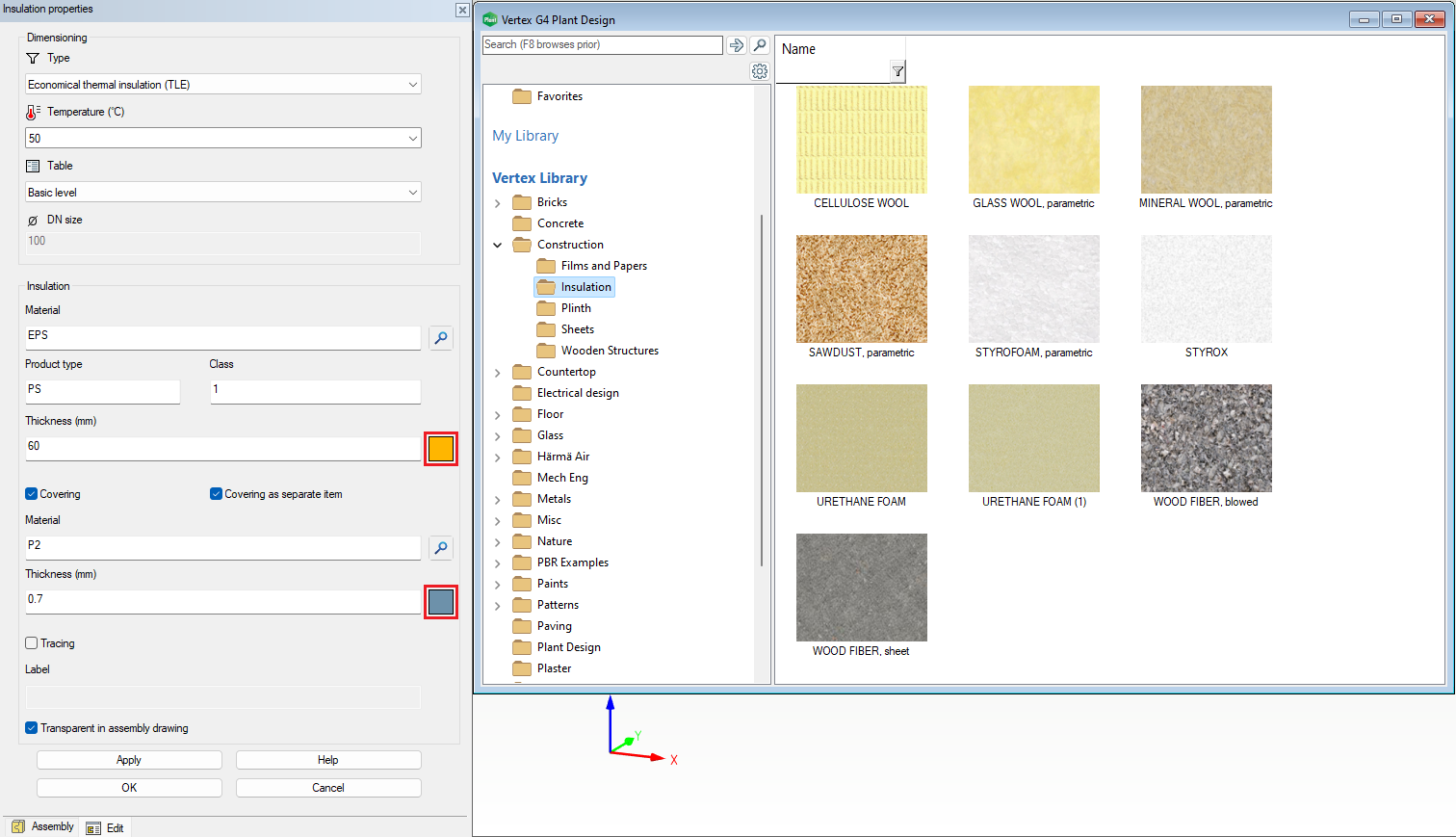Image resolution: width=1456 pixels, height=837 pixels.
Task: Click the orange insulation color swatch
Action: (441, 449)
